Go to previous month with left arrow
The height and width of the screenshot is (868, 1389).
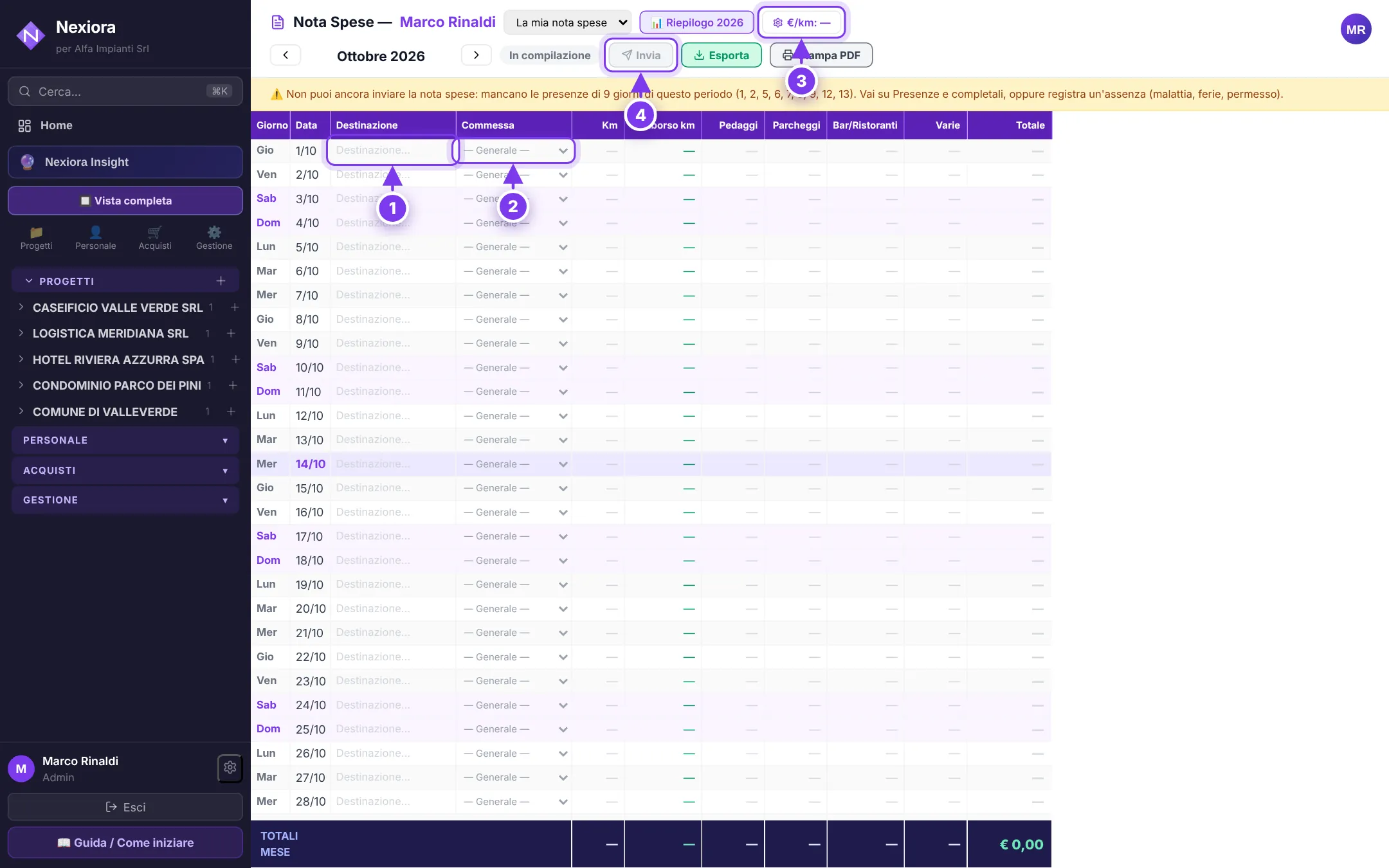pyautogui.click(x=286, y=55)
